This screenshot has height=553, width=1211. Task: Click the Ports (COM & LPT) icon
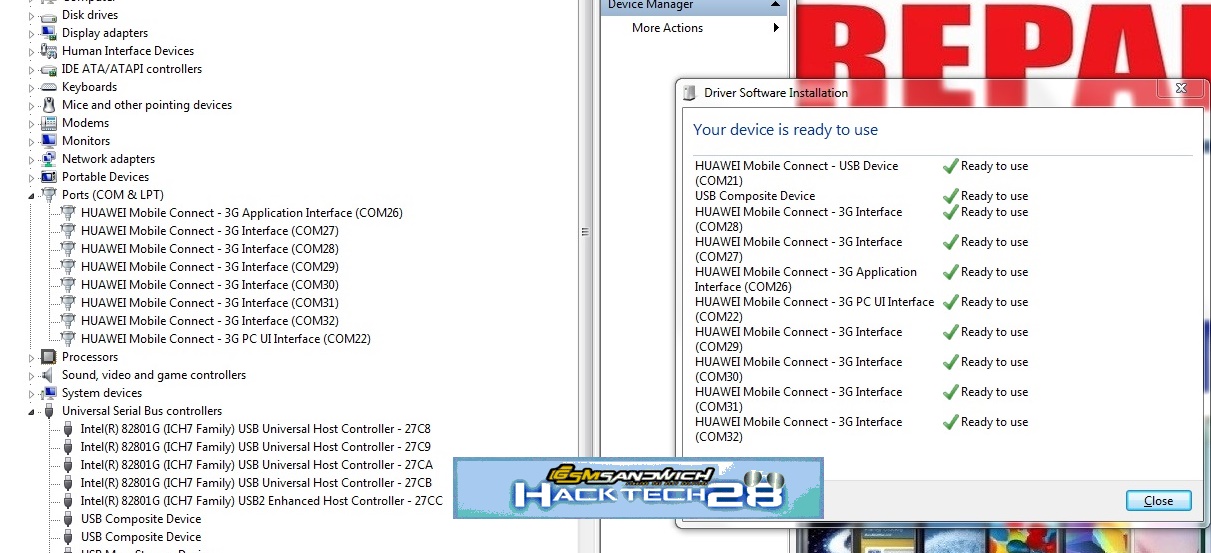pos(48,195)
